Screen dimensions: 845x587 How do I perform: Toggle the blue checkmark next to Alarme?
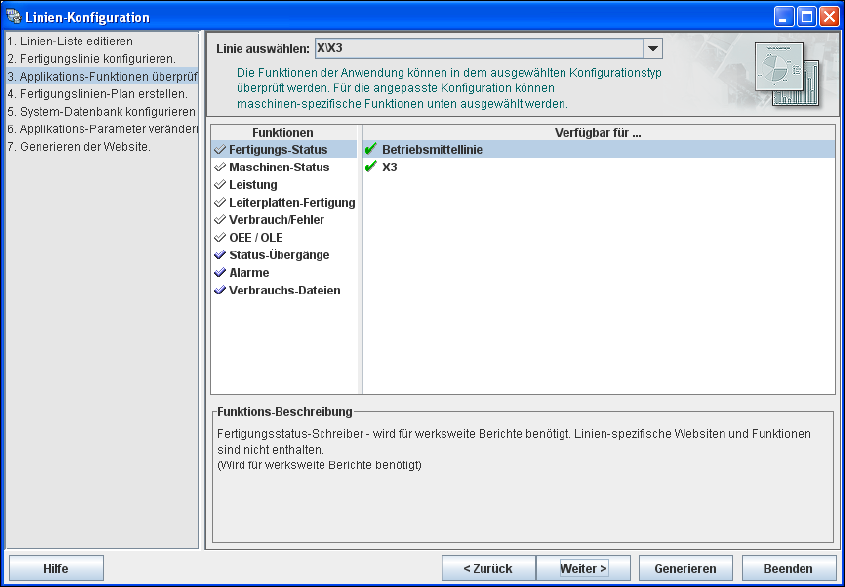pos(220,273)
